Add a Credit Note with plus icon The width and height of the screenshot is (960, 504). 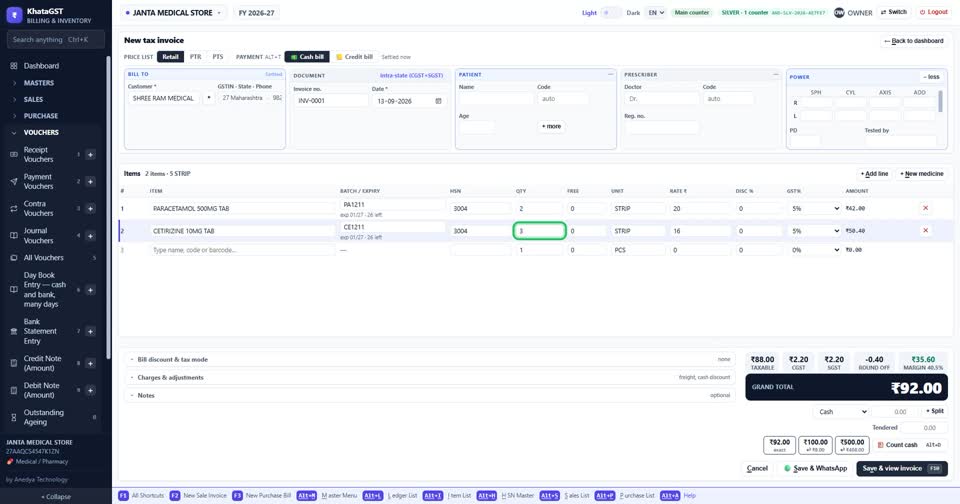click(90, 363)
